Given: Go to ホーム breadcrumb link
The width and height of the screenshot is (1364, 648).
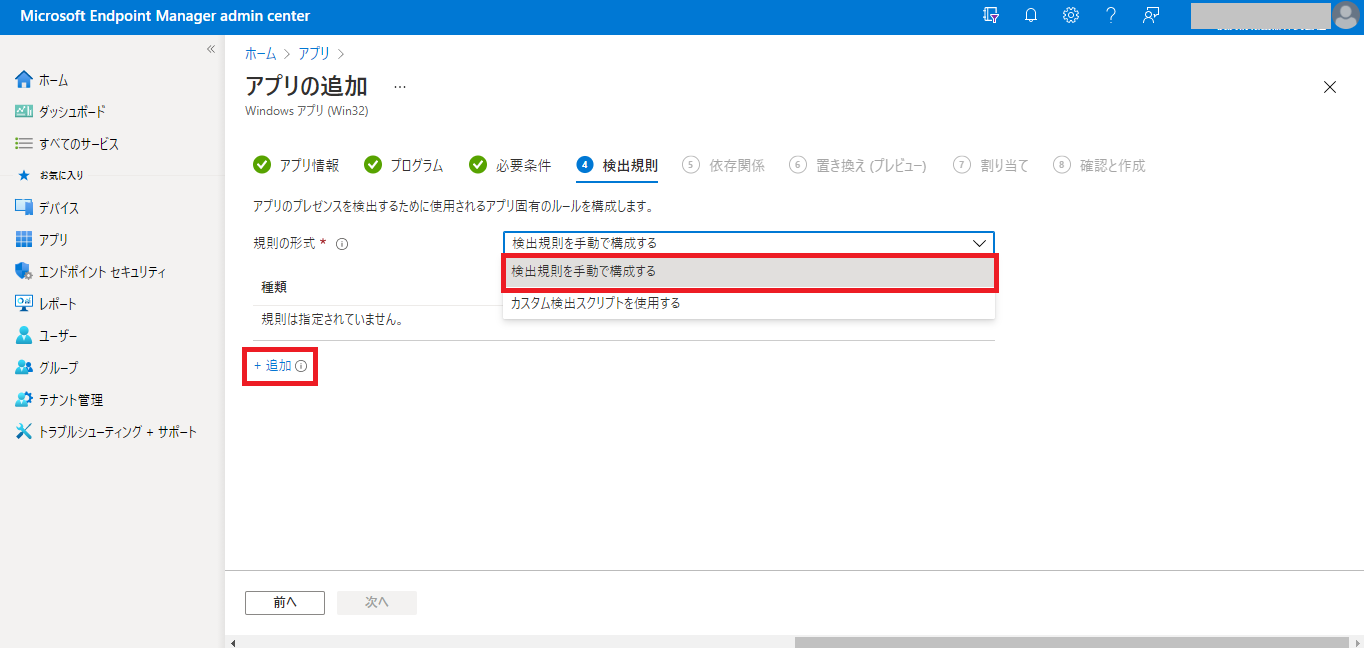Looking at the screenshot, I should pos(260,53).
